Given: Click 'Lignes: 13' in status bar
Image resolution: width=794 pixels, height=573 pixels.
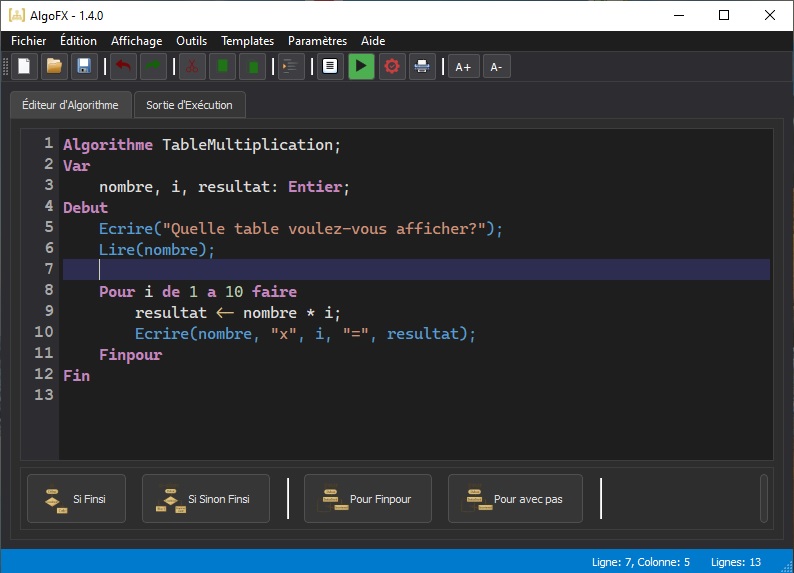Looking at the screenshot, I should 736,562.
